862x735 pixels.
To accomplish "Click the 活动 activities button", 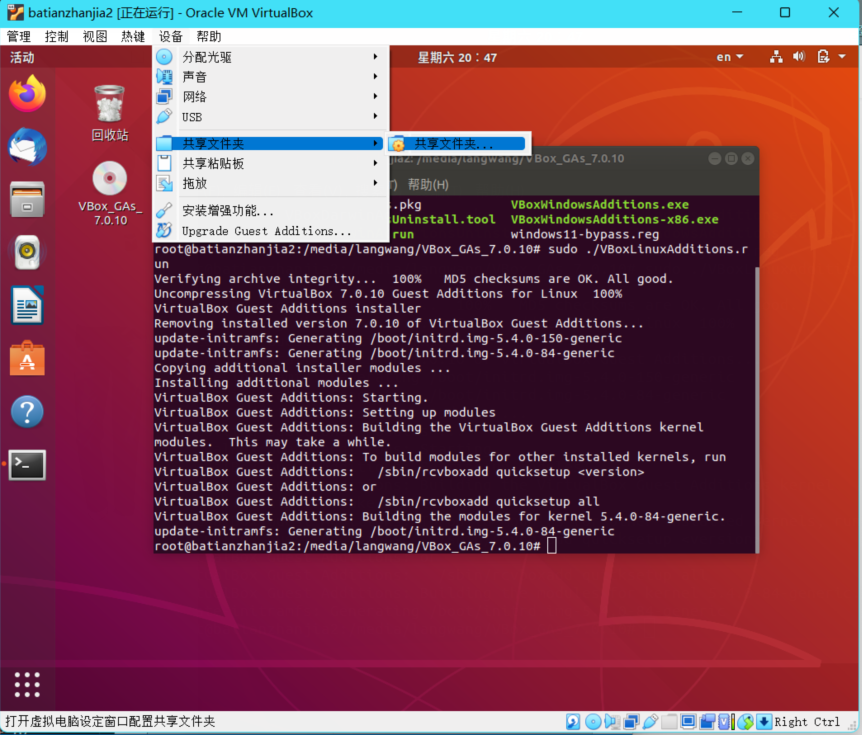I will 22,57.
